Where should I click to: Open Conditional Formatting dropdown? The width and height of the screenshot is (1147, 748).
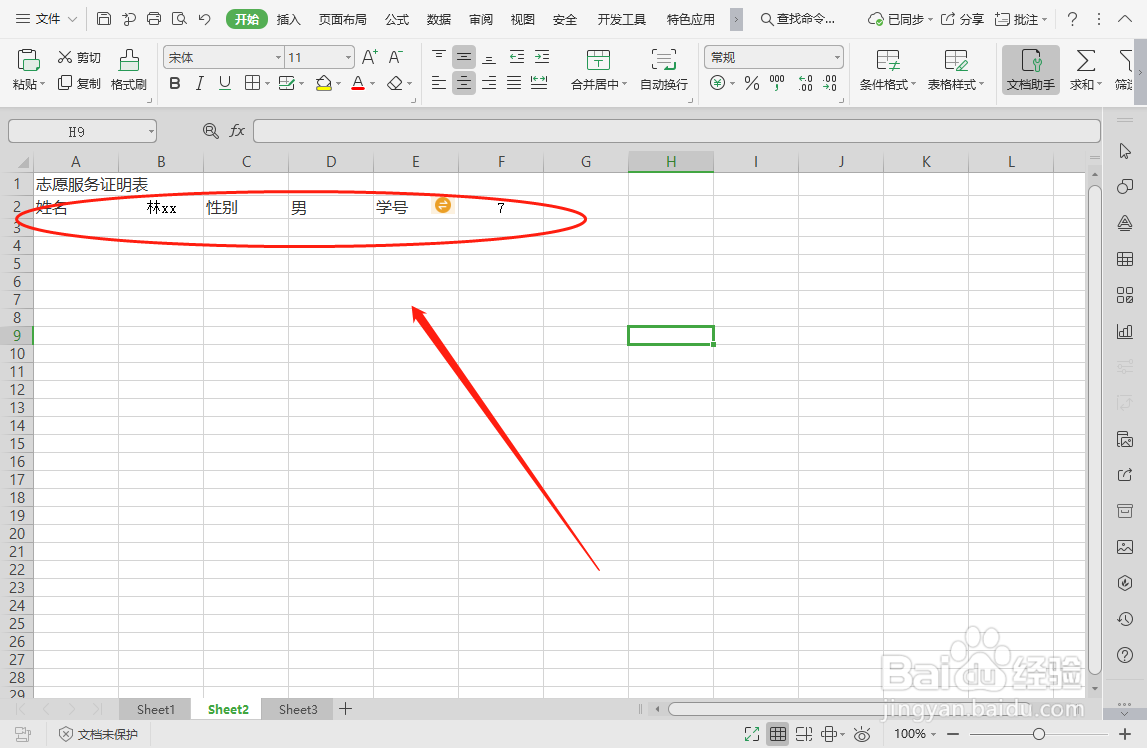click(x=887, y=70)
